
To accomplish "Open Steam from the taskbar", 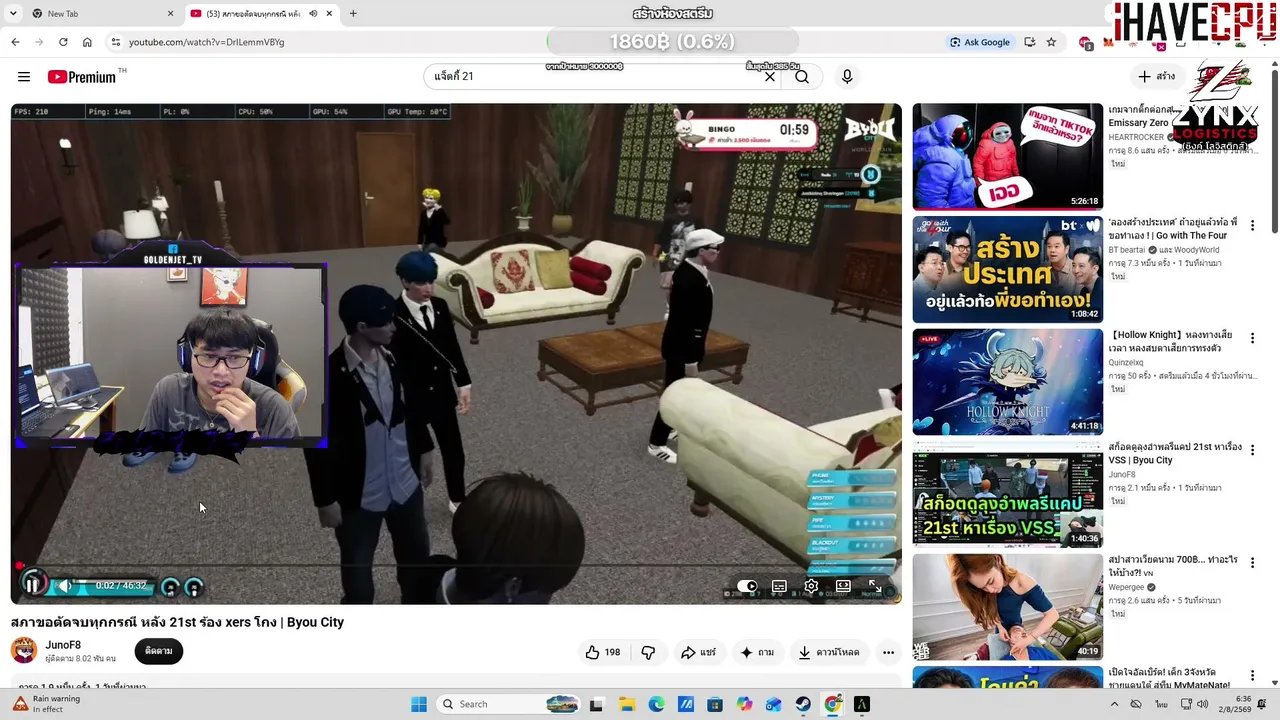I will [x=803, y=704].
